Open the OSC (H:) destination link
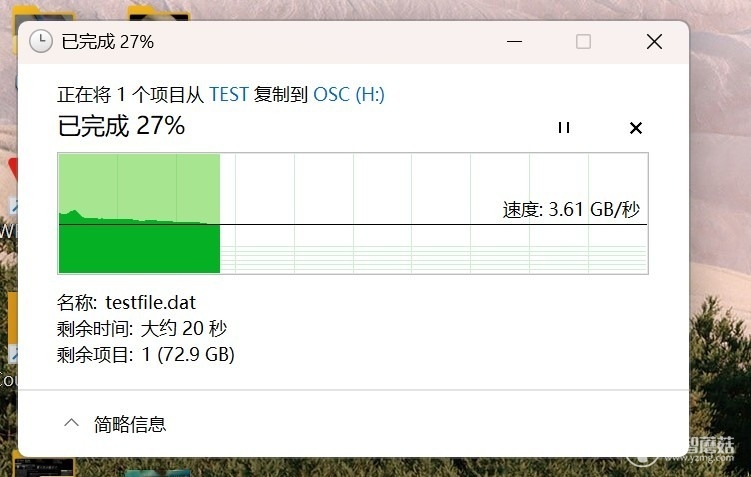Image resolution: width=751 pixels, height=477 pixels. (349, 94)
